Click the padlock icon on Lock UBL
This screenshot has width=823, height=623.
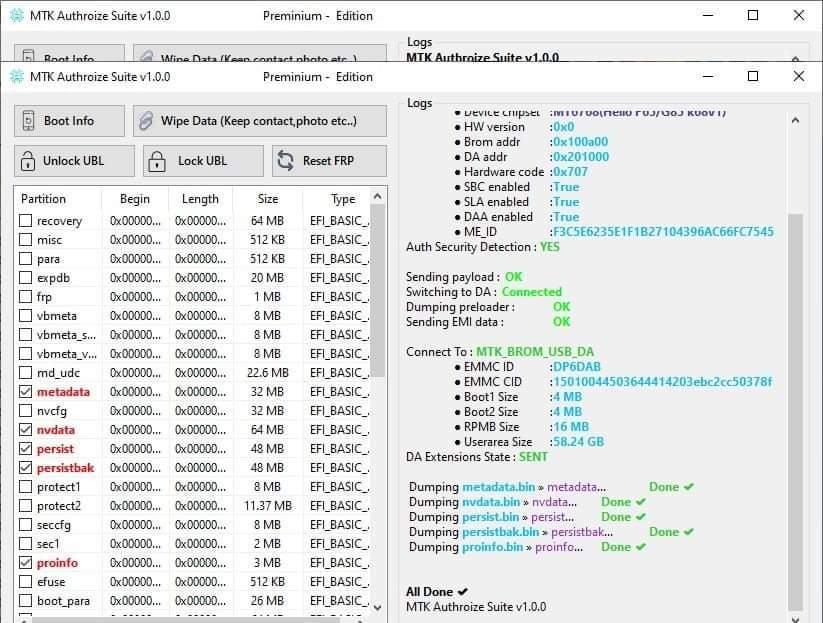pyautogui.click(x=157, y=161)
